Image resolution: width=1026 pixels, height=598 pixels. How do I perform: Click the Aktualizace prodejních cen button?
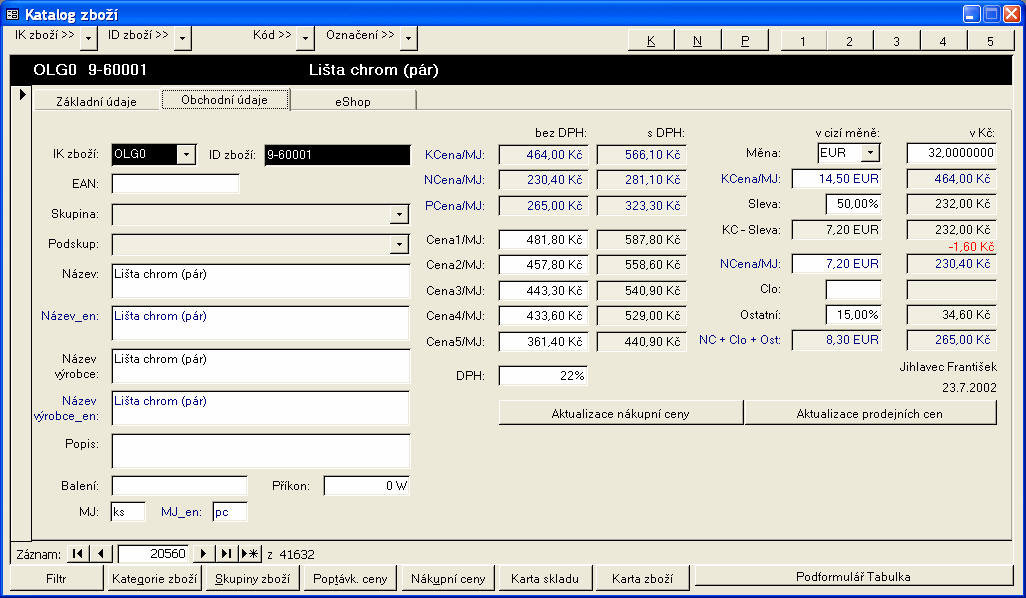point(870,413)
